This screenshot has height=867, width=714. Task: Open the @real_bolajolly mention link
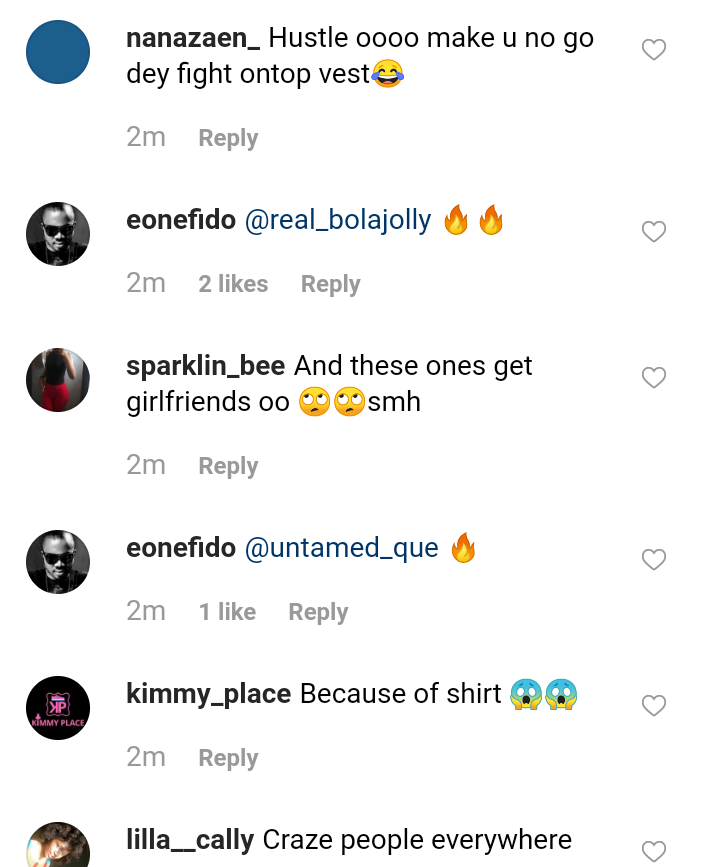pyautogui.click(x=338, y=220)
